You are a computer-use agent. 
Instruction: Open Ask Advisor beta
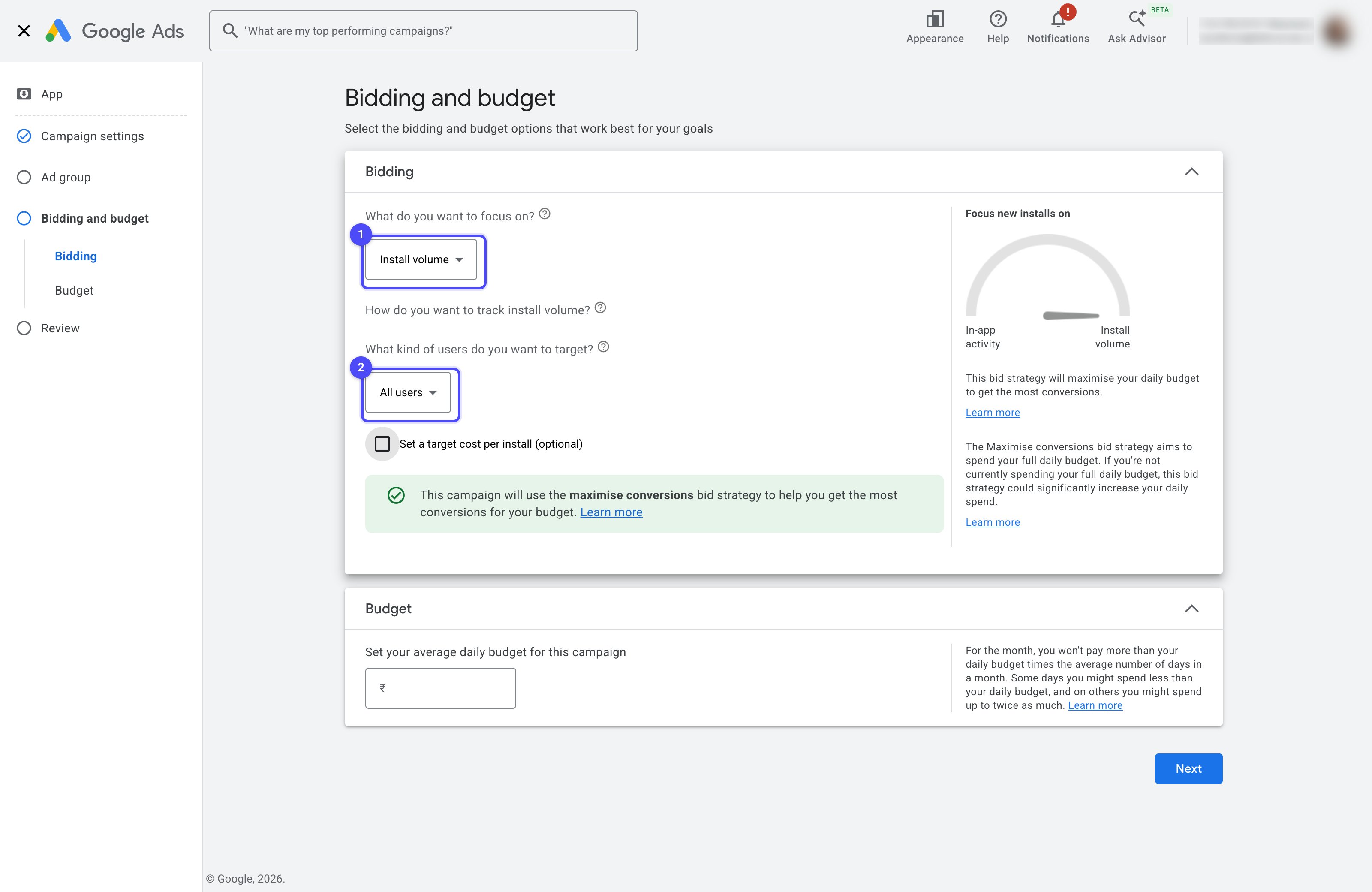(1136, 27)
